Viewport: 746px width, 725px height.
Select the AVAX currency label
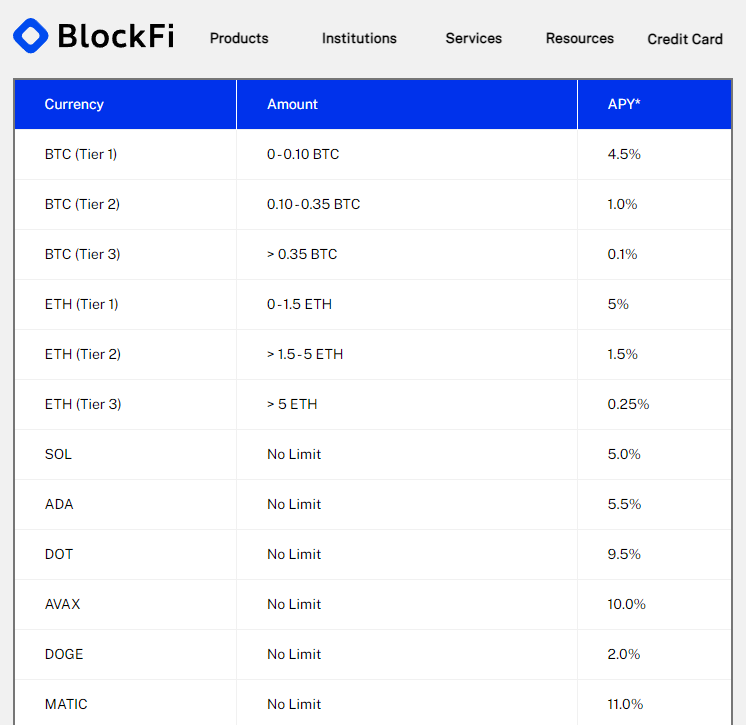(x=62, y=604)
